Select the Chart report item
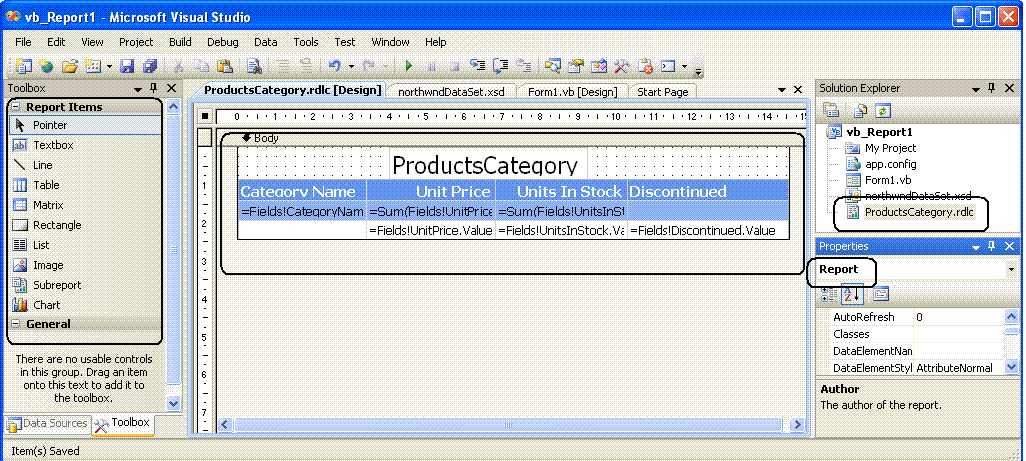This screenshot has height=461, width=1026. click(46, 305)
